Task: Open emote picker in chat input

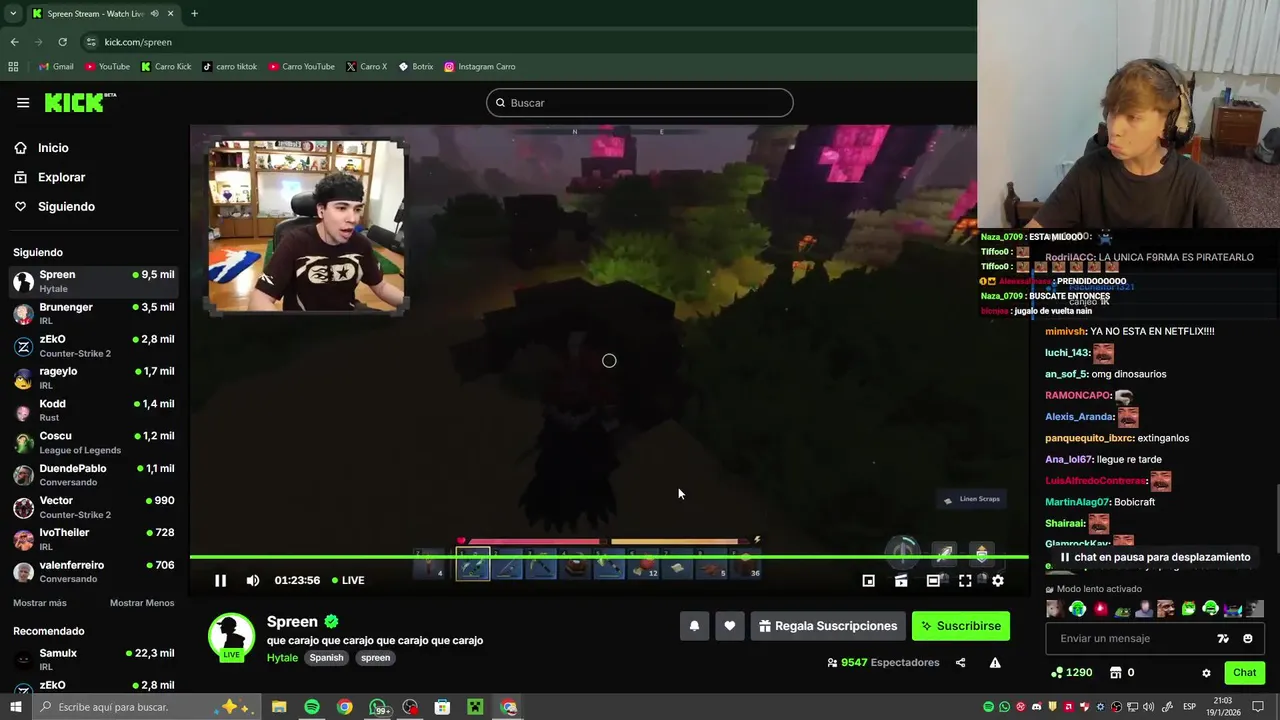Action: click(1247, 638)
